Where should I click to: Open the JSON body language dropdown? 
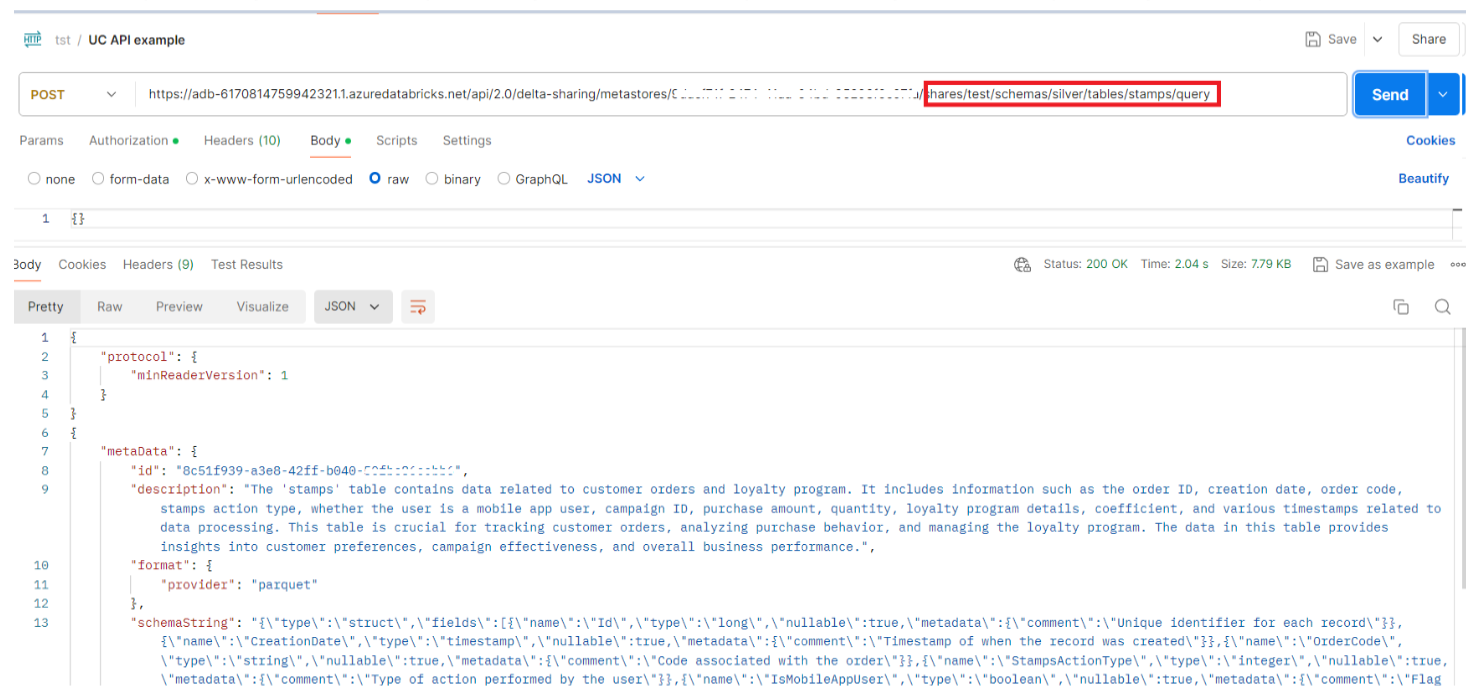pyautogui.click(x=616, y=179)
